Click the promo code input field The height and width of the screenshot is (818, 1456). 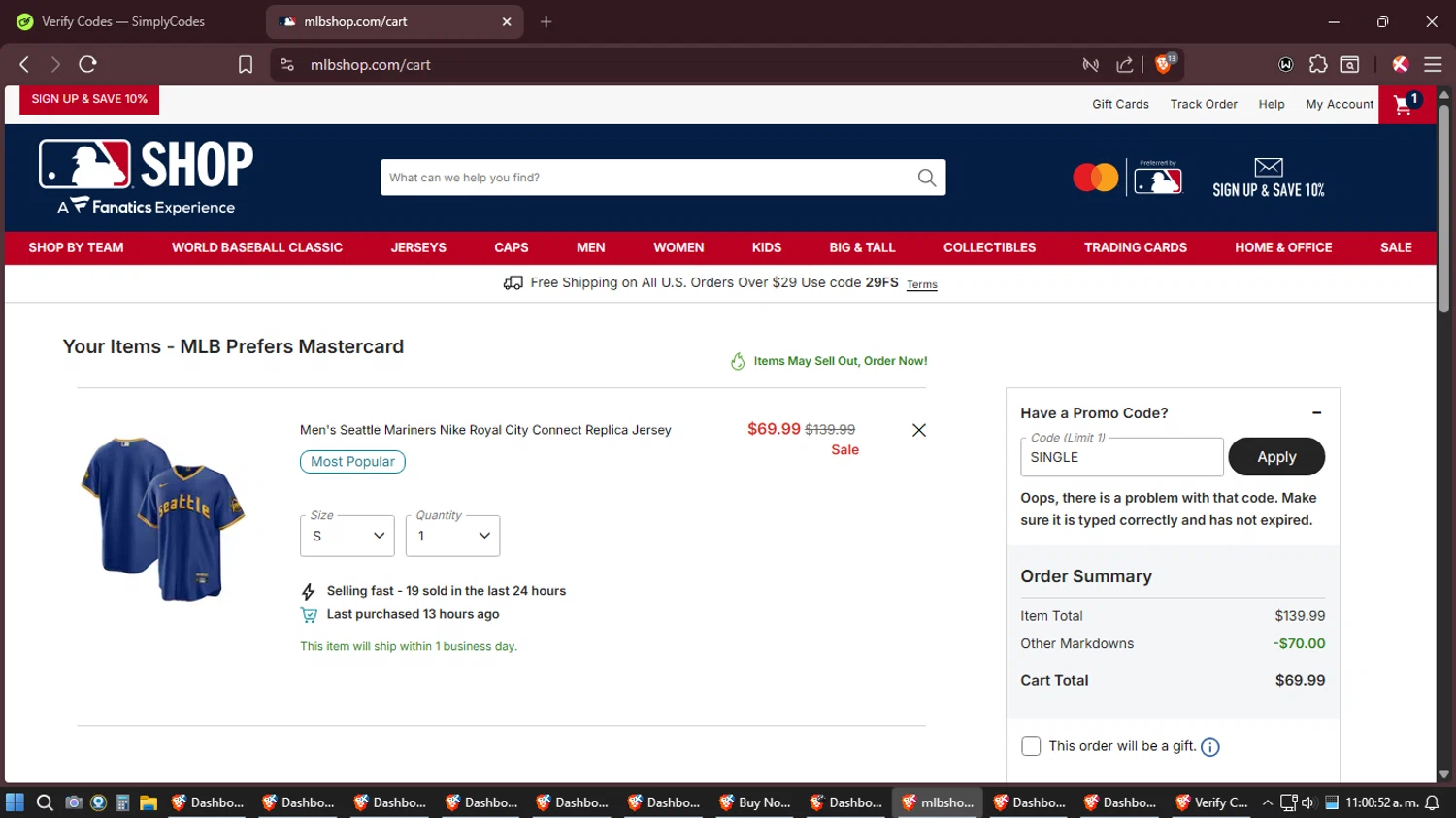tap(1122, 457)
